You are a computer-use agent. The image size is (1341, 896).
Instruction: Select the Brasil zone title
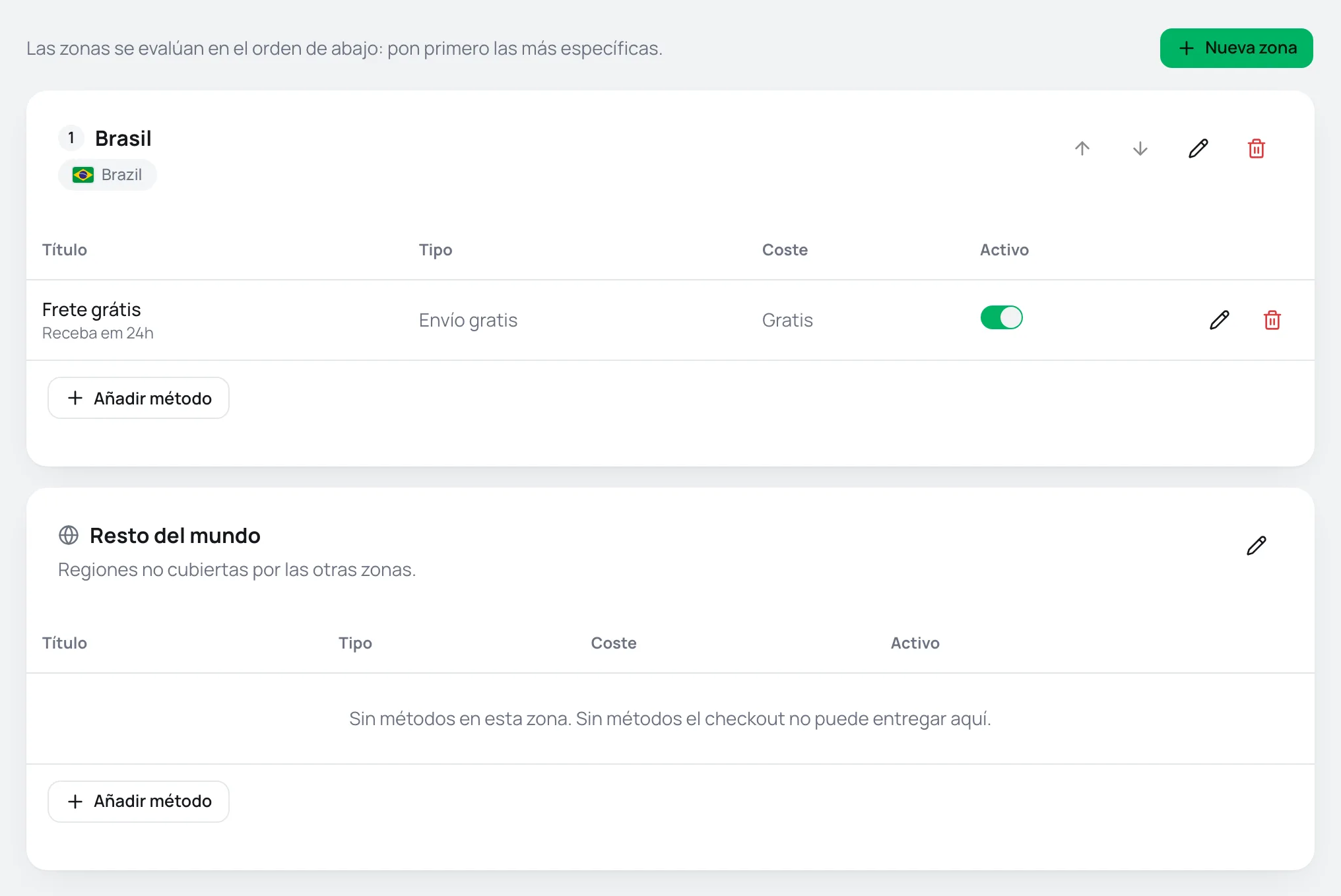[123, 139]
